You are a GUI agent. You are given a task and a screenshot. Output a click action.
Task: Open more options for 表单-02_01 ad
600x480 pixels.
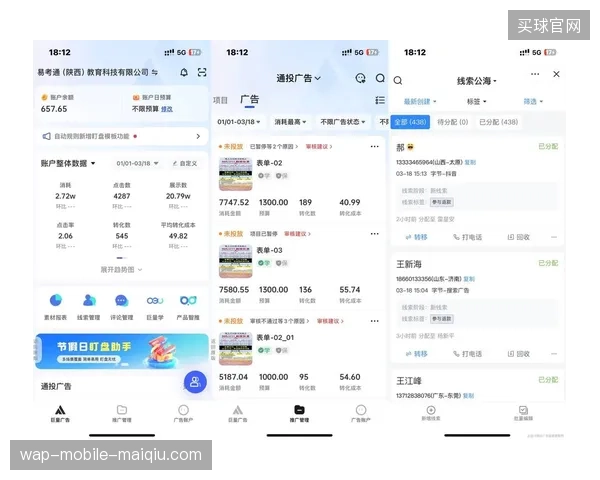coord(375,321)
